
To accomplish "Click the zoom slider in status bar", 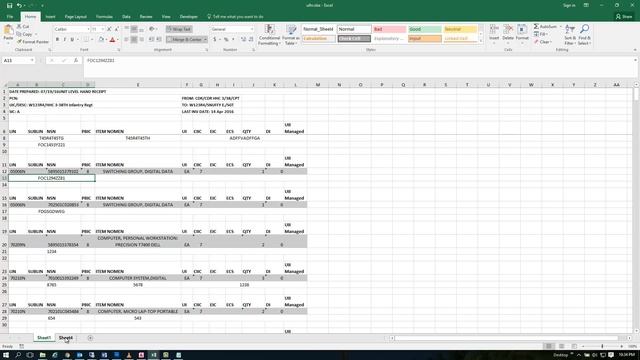I will (602, 346).
